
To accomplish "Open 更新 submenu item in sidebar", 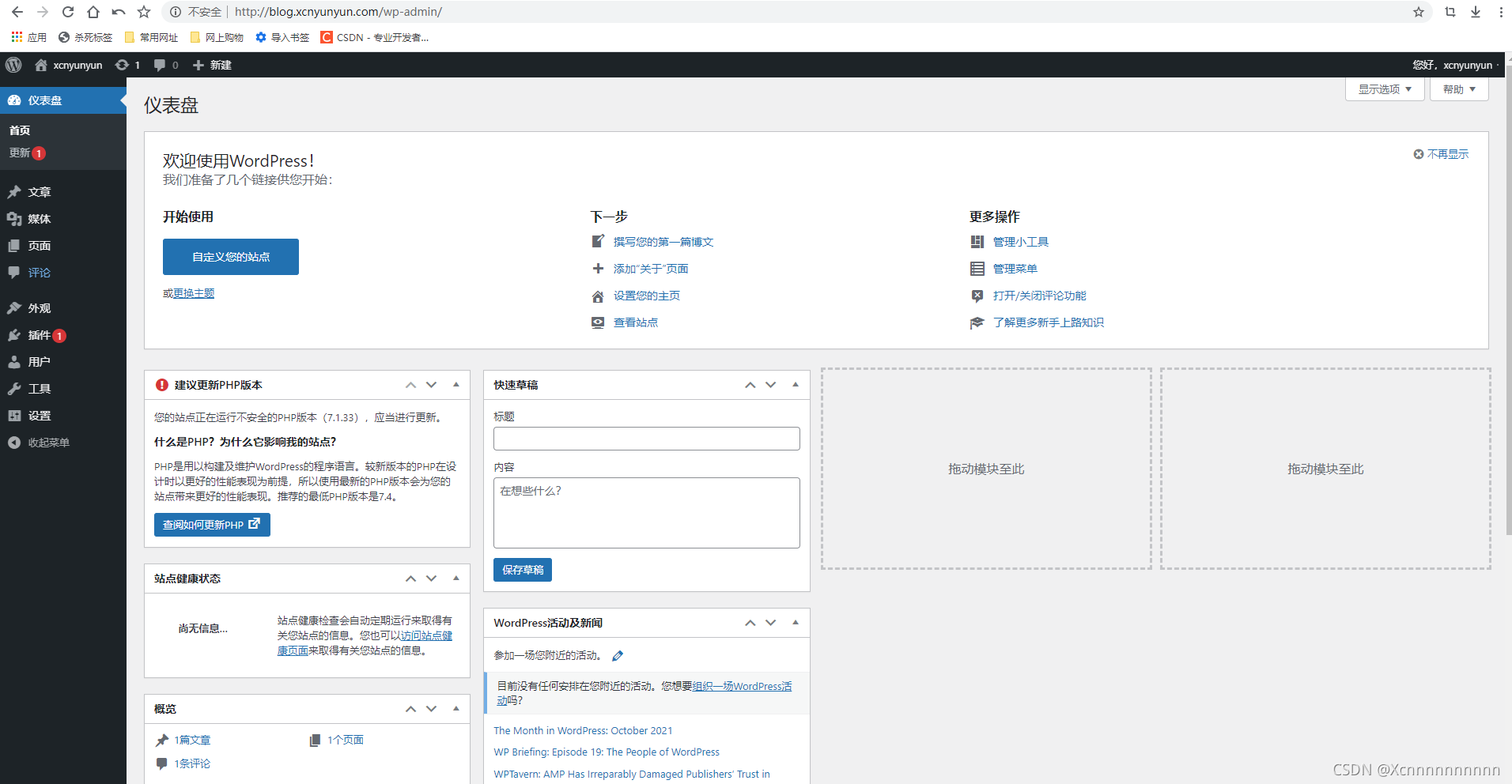I will tap(27, 153).
